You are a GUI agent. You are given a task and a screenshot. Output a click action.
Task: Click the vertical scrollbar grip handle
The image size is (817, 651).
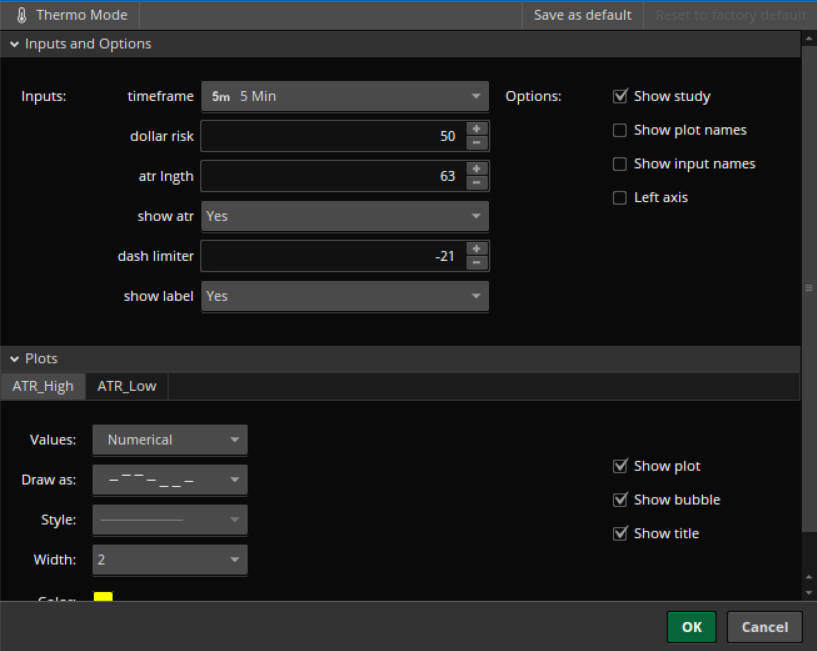click(x=809, y=288)
